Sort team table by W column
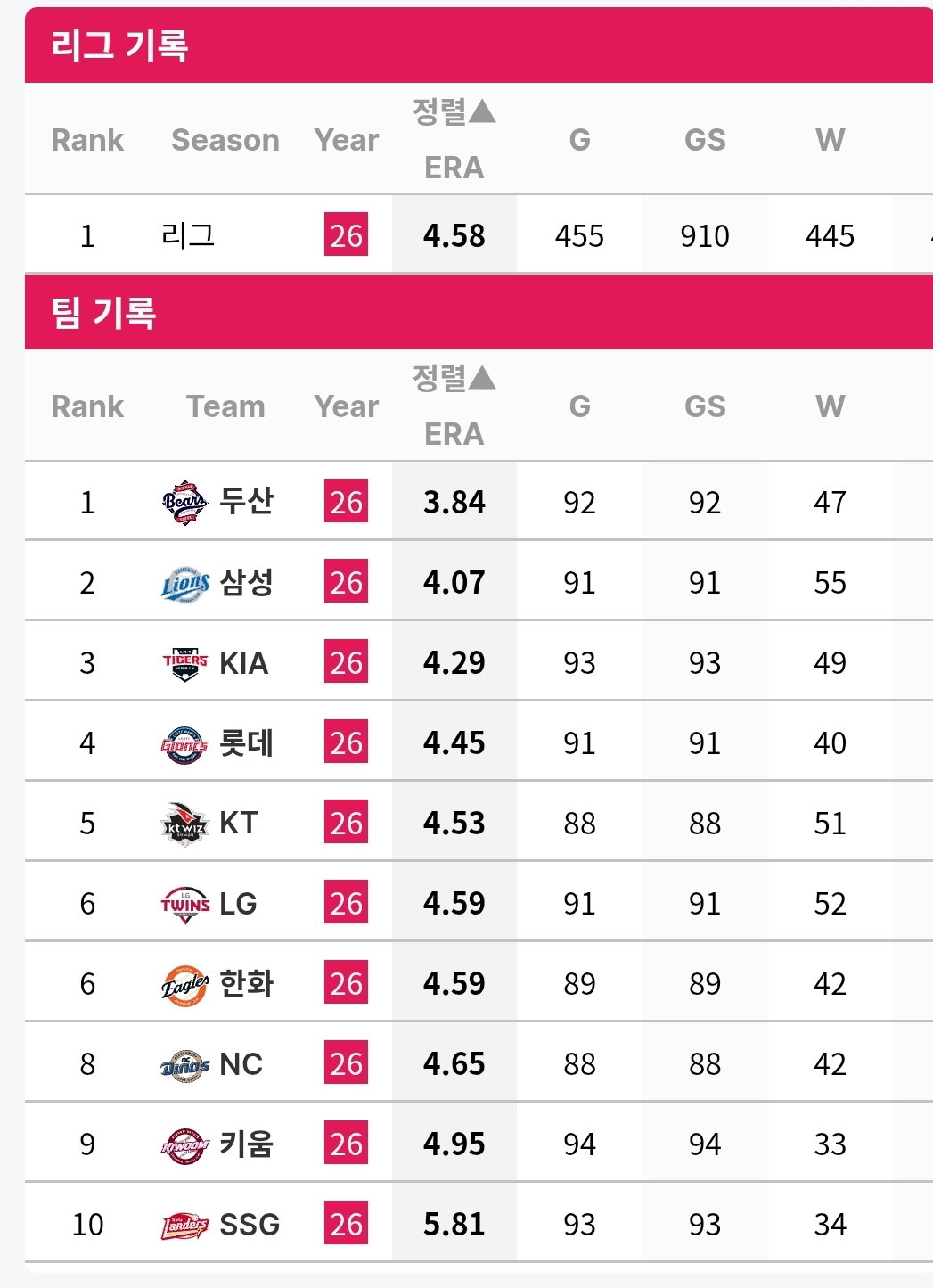Image resolution: width=933 pixels, height=1288 pixels. [830, 406]
